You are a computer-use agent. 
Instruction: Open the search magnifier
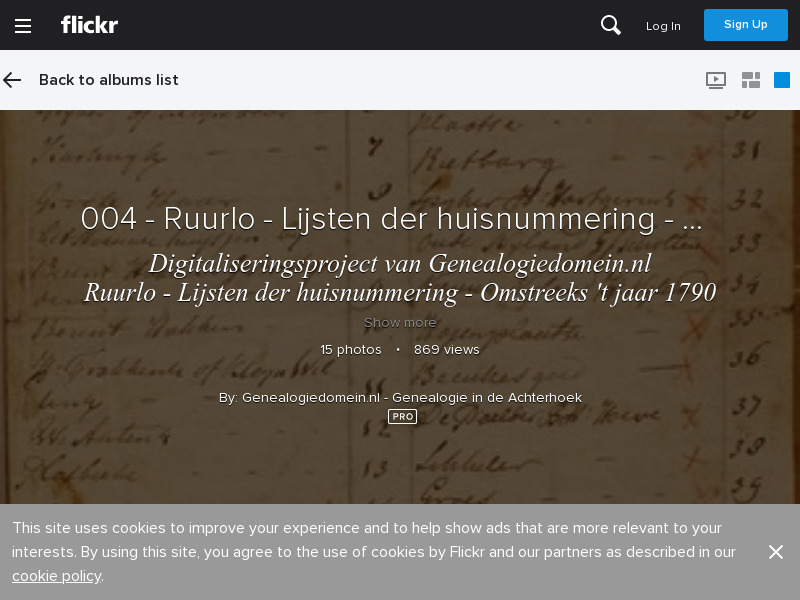click(611, 26)
